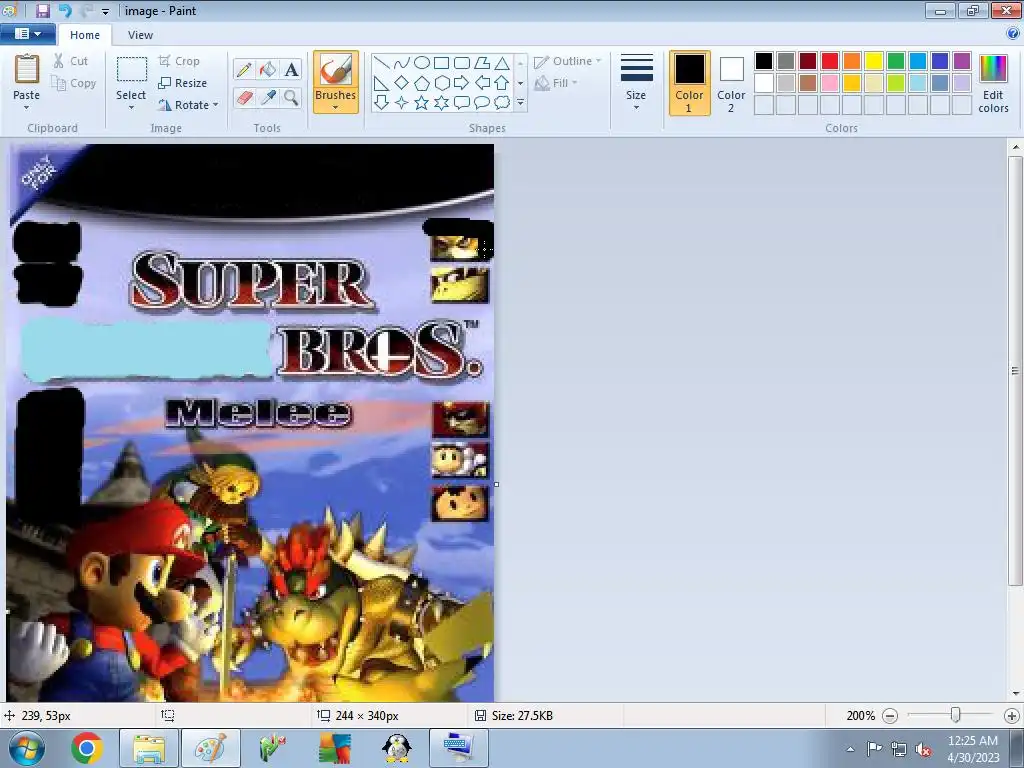The width and height of the screenshot is (1024, 768).
Task: Open the Outline dropdown
Action: pos(568,61)
